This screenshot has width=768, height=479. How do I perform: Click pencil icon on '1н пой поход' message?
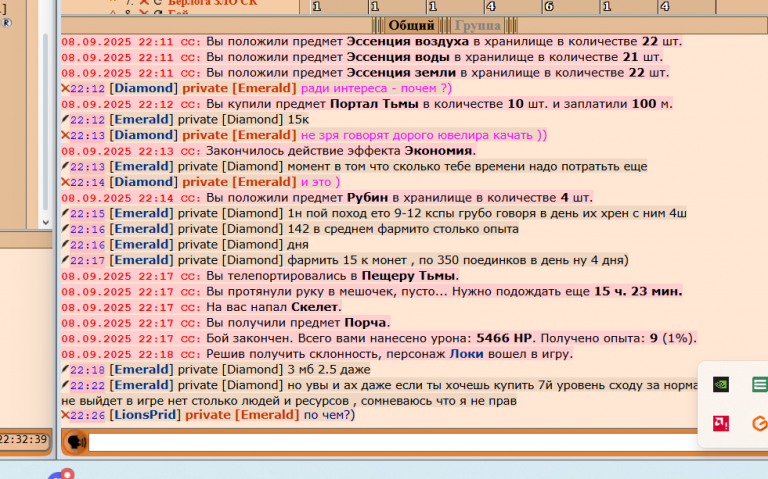65,213
